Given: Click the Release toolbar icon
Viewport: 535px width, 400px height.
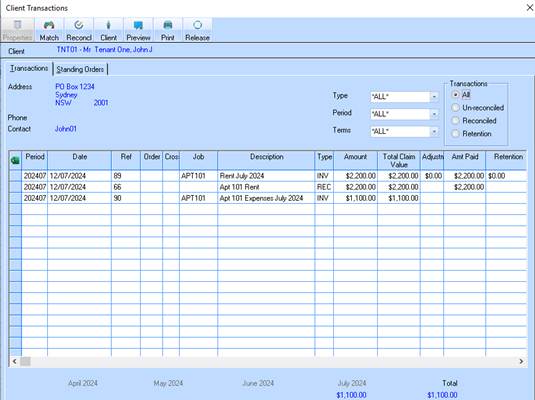Looking at the screenshot, I should tap(197, 30).
